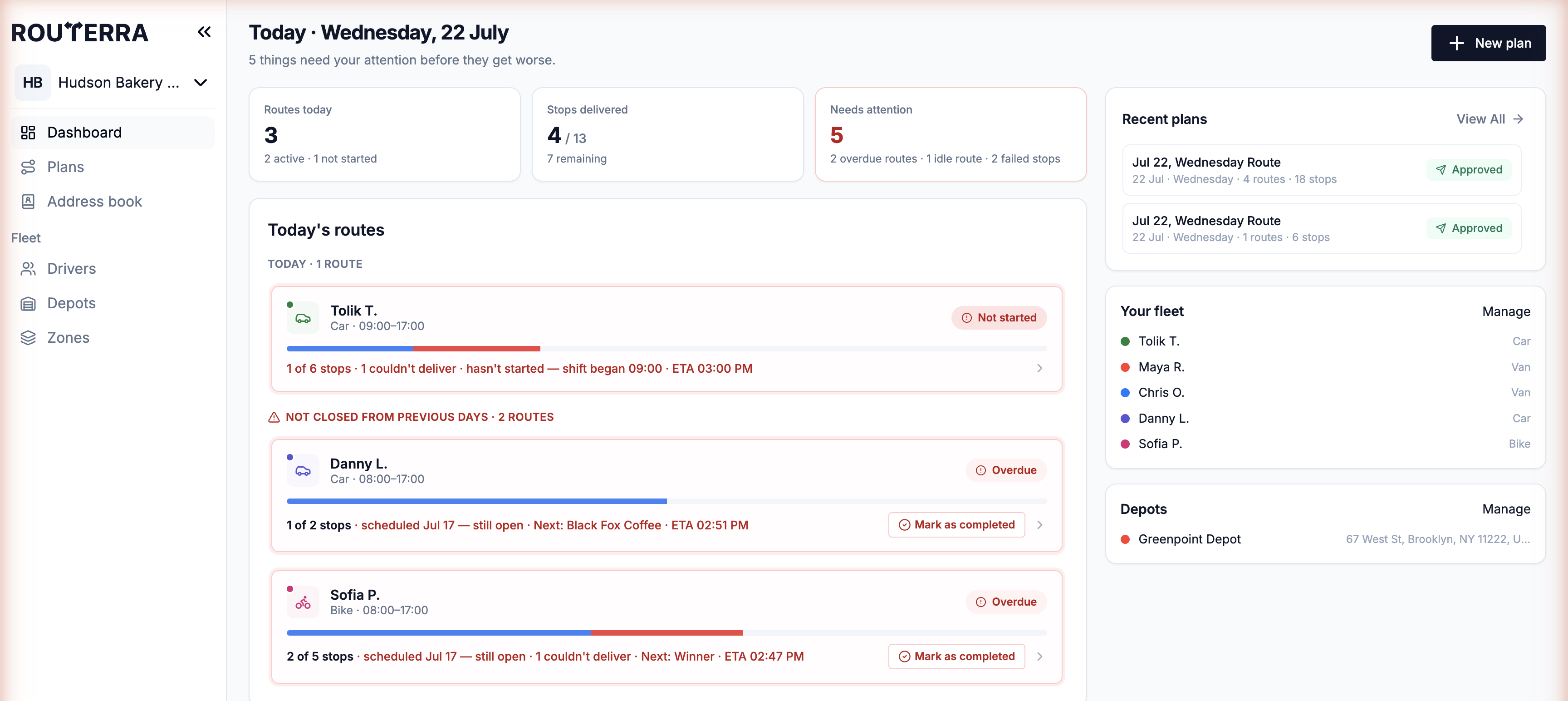The width and height of the screenshot is (1568, 701).
Task: Select Maya R. in Your fleet
Action: tap(1325, 367)
